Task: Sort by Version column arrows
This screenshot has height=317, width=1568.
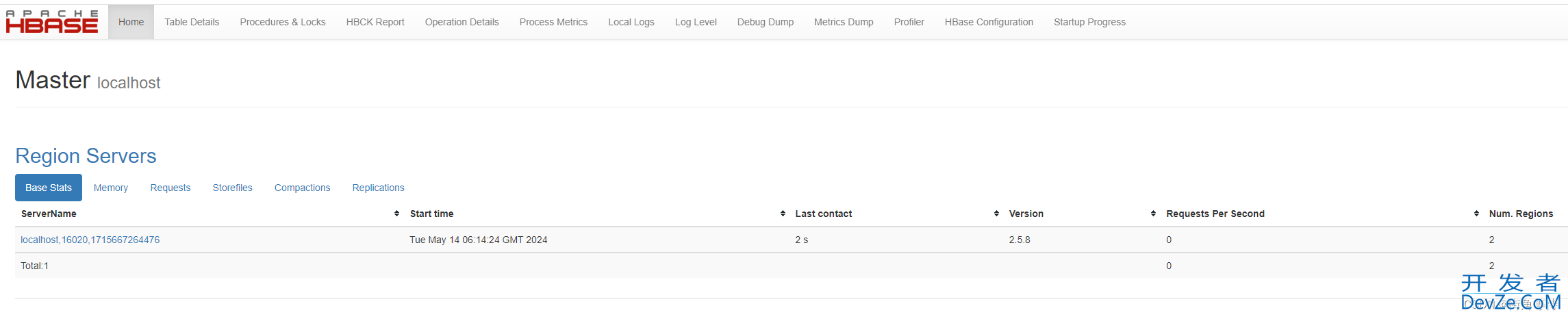Action: click(1154, 214)
